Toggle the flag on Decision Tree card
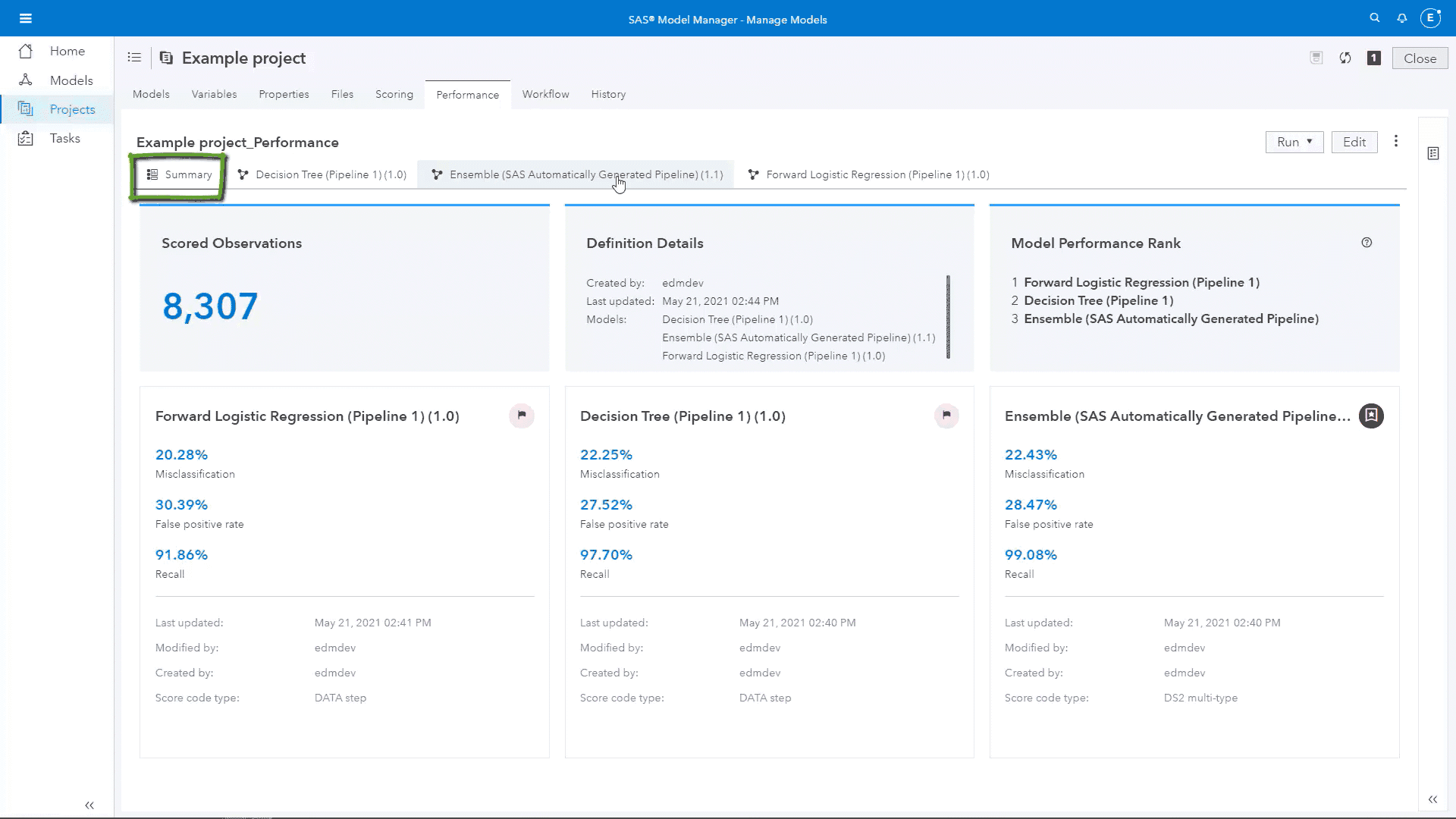This screenshot has height=819, width=1456. pyautogui.click(x=946, y=416)
